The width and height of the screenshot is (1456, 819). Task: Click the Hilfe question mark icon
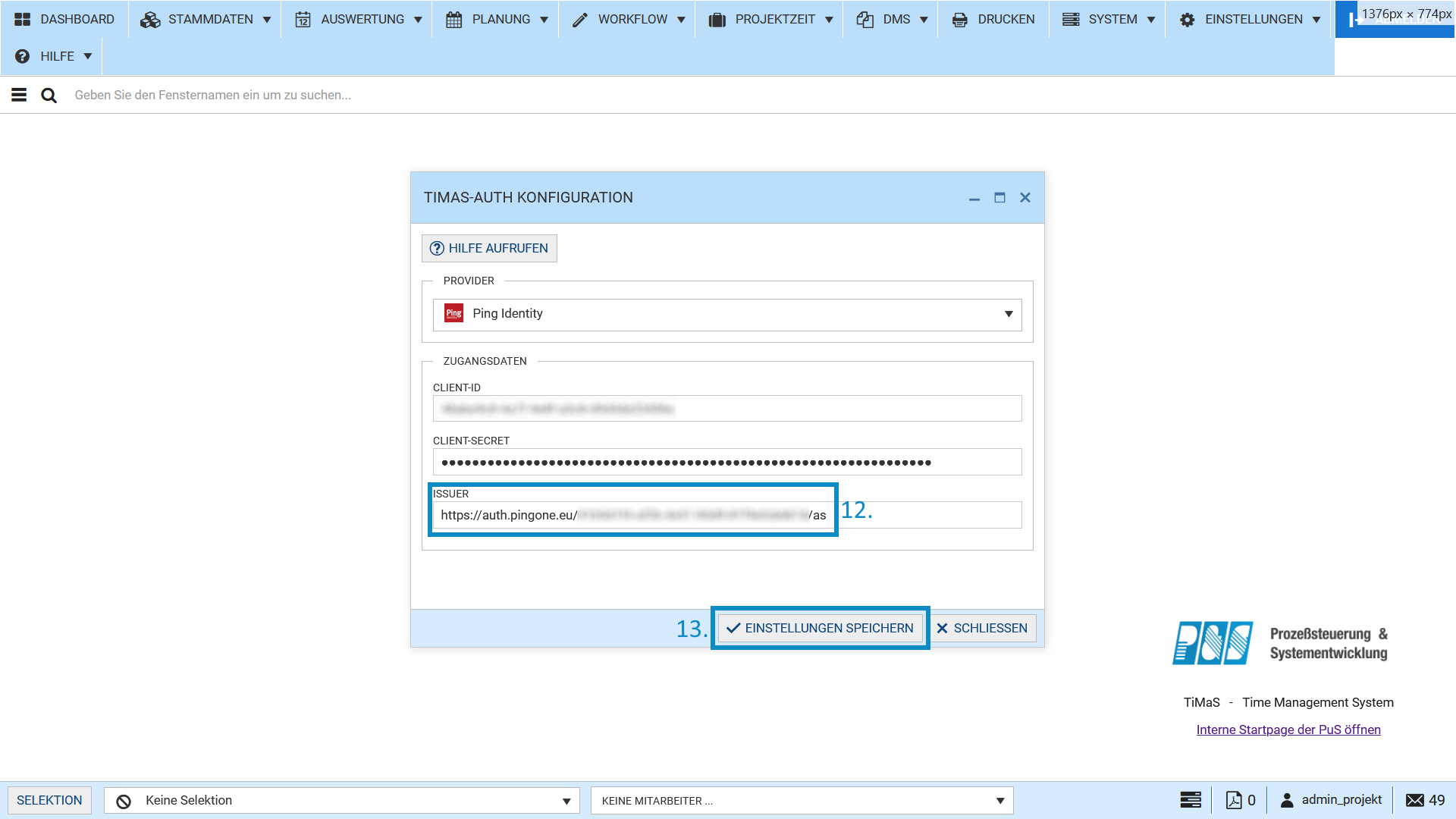click(23, 56)
